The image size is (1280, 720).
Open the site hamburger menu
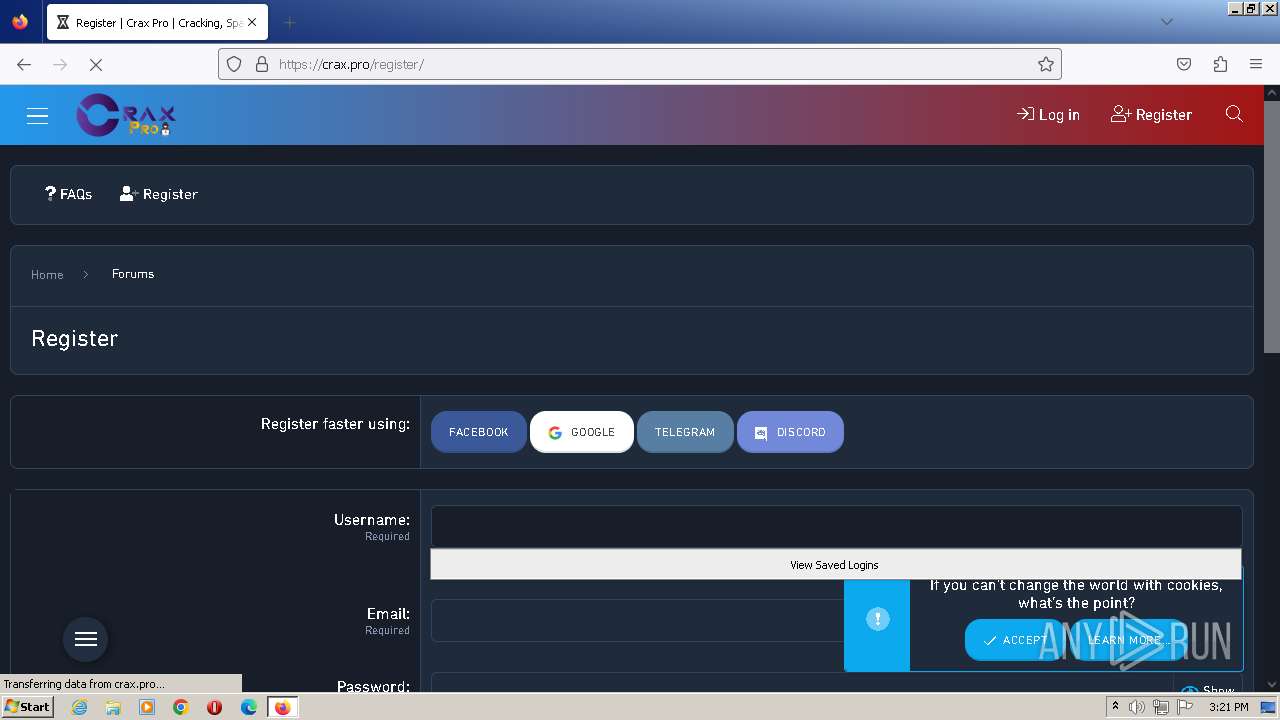pos(38,115)
